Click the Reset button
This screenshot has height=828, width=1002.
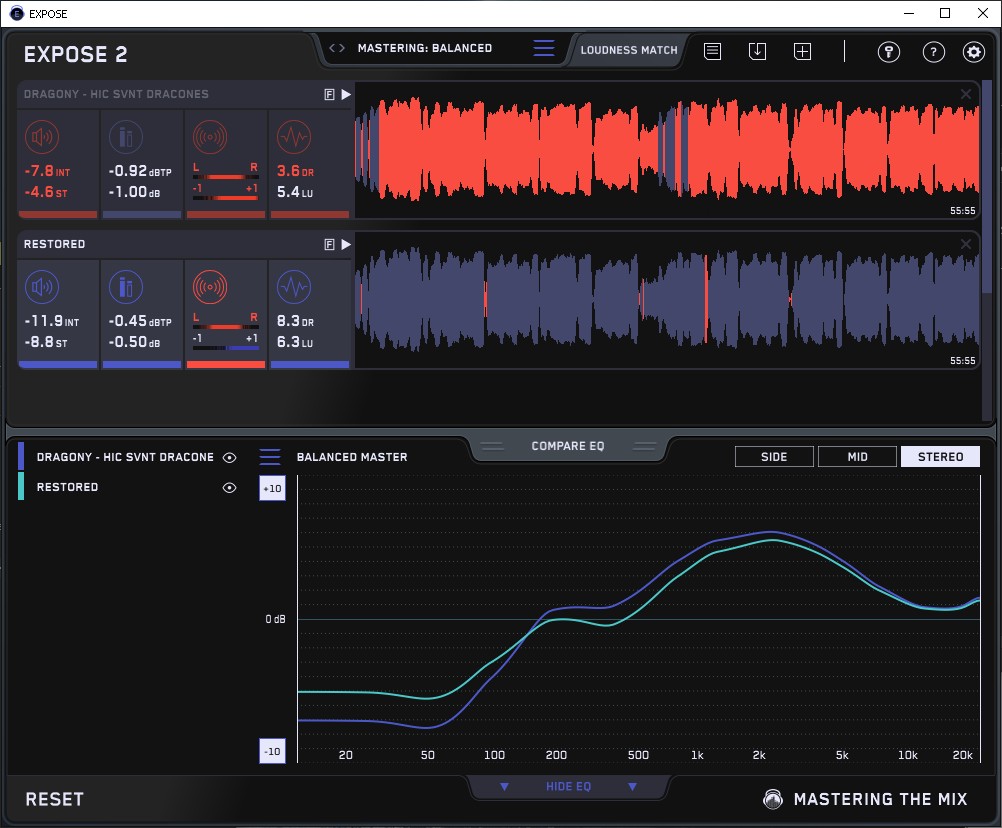[54, 799]
